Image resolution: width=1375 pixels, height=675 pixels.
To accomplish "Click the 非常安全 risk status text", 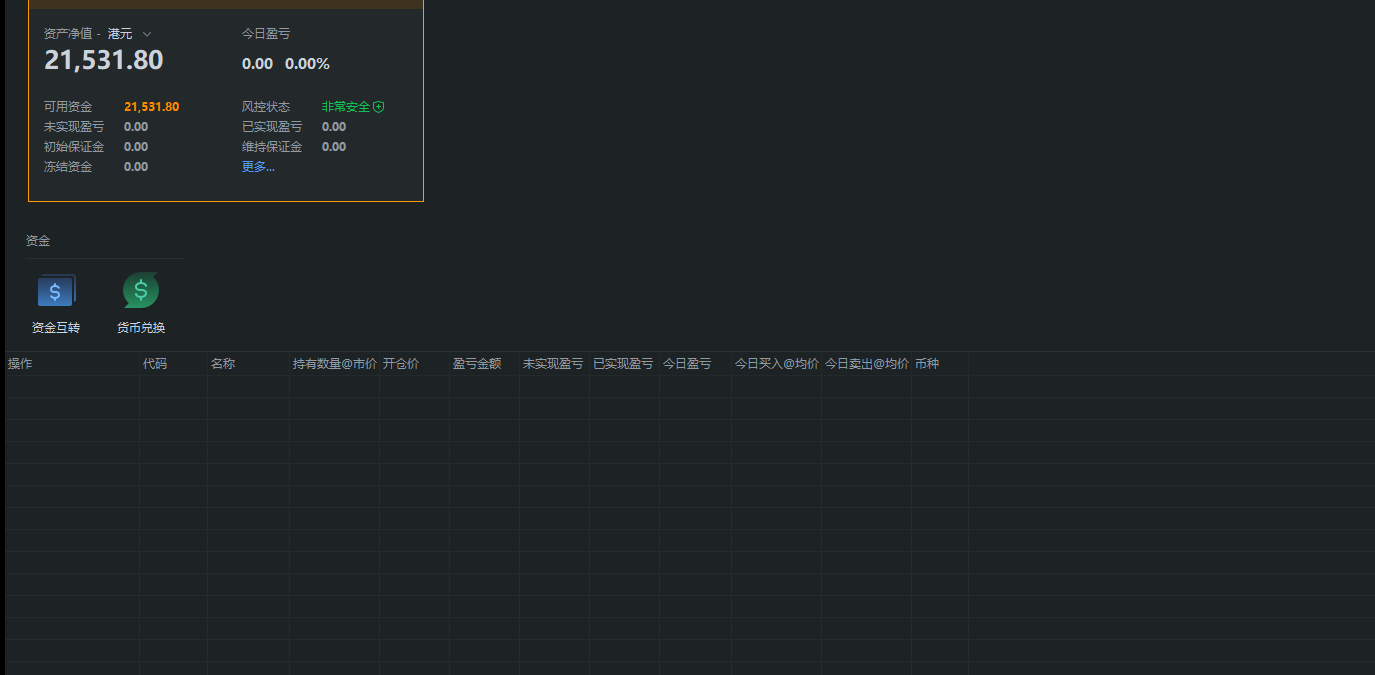I will (x=346, y=107).
